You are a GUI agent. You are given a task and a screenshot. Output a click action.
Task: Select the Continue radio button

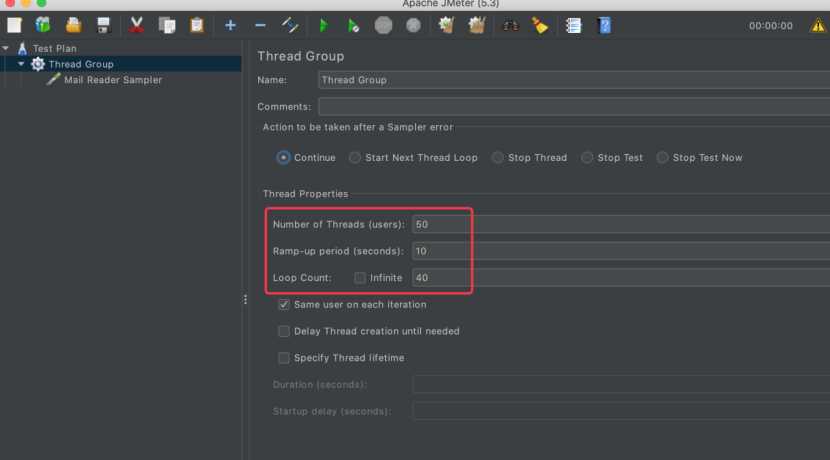[x=283, y=158]
